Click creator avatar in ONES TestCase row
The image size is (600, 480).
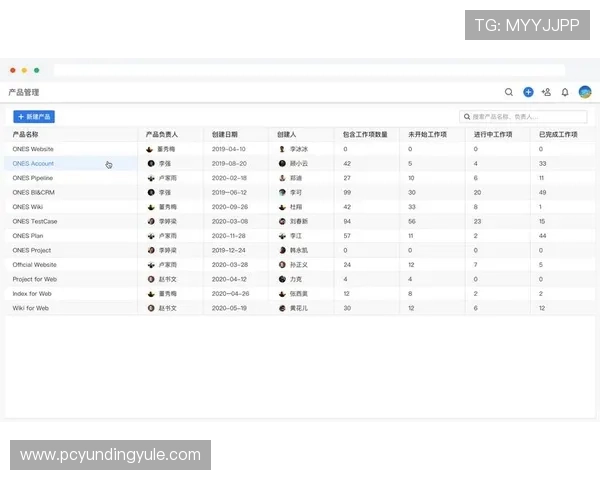282,221
